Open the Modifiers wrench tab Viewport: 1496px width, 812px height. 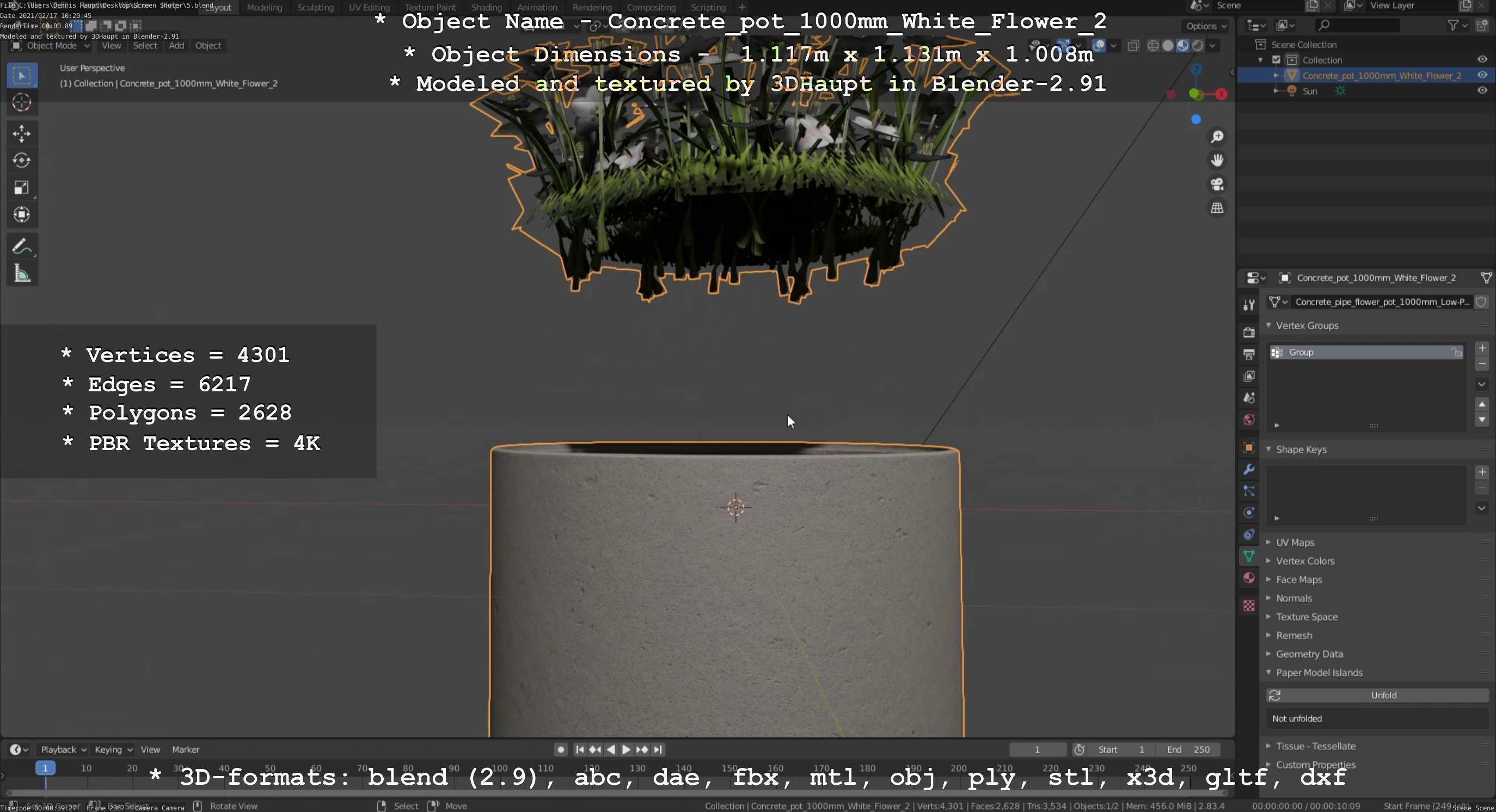point(1249,470)
